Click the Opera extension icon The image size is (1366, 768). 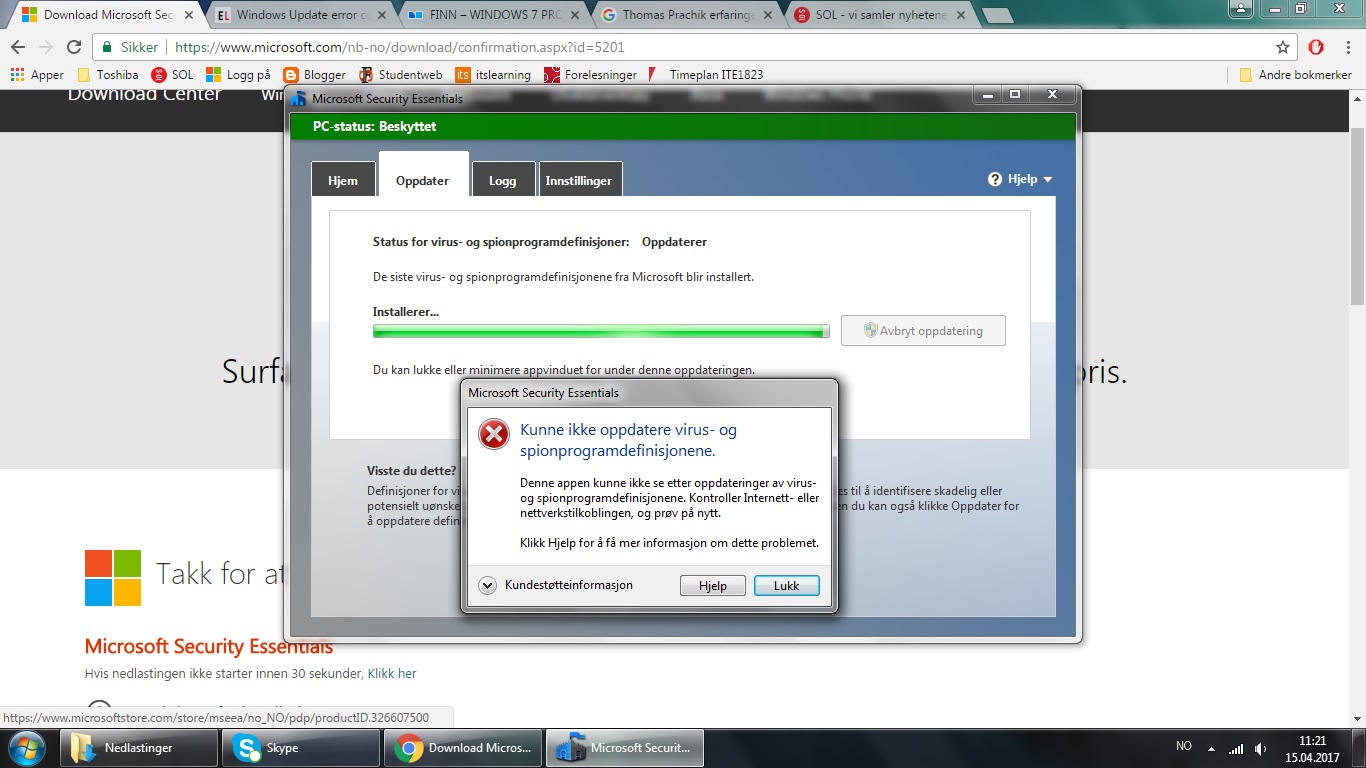[x=1316, y=47]
